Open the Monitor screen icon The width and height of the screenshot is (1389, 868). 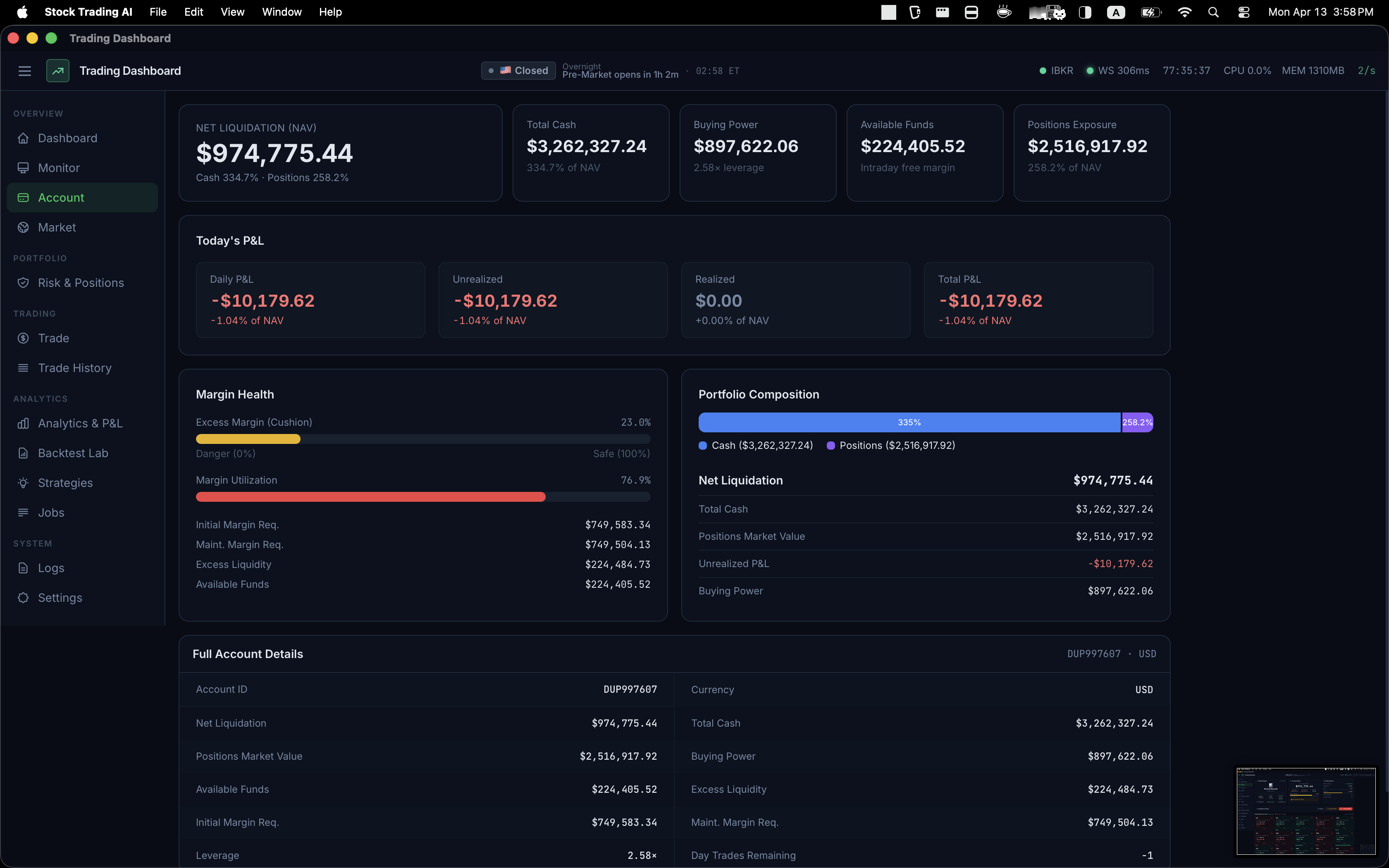coord(23,168)
